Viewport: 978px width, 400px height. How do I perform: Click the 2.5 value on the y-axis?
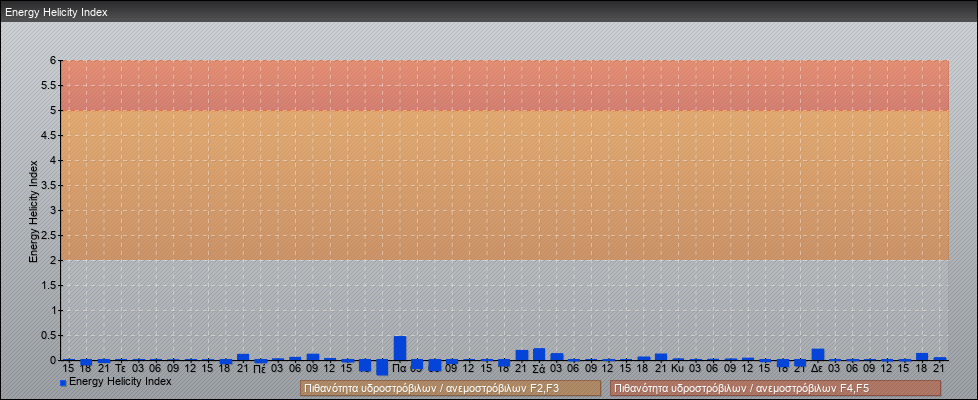point(49,235)
